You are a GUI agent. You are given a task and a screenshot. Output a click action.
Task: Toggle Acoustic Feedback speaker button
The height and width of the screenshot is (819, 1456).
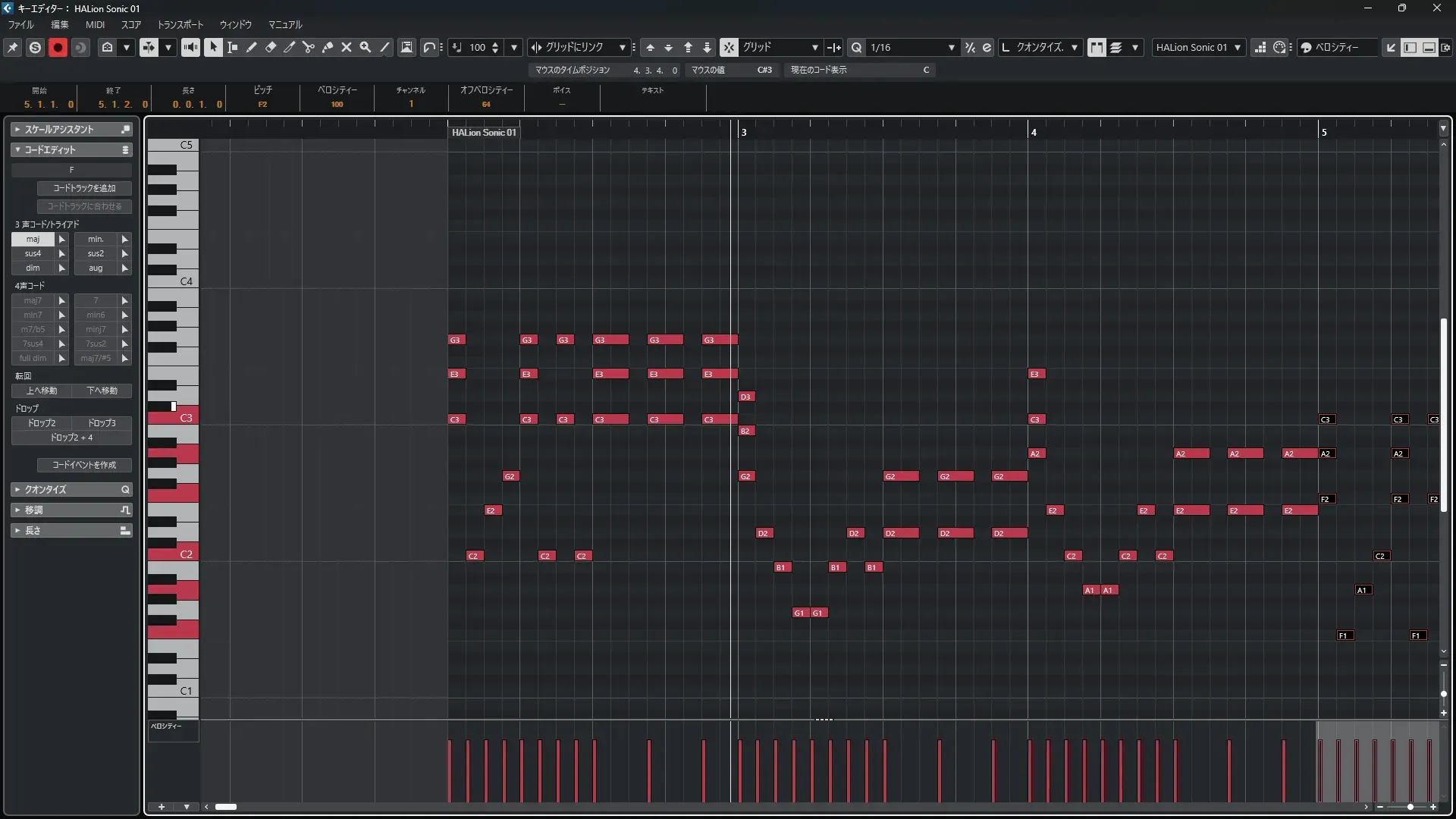tap(190, 47)
